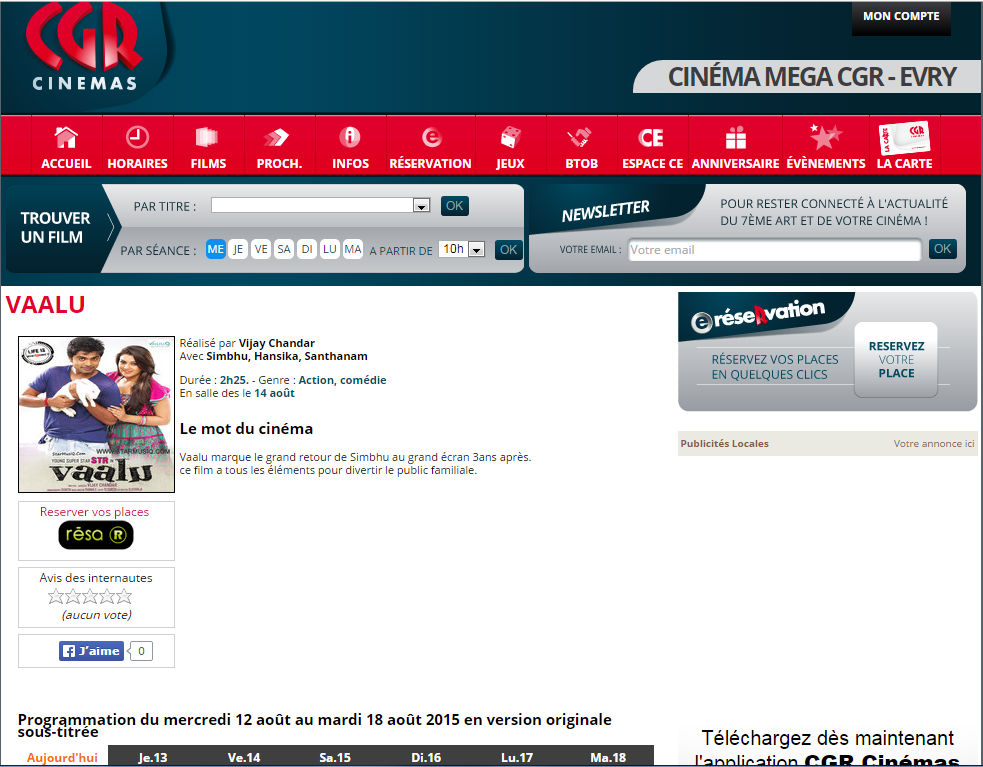Click the 2h25 duration text

point(234,380)
